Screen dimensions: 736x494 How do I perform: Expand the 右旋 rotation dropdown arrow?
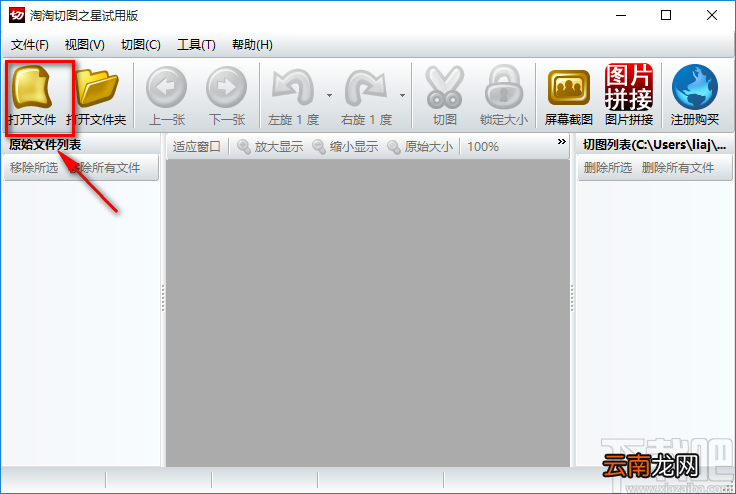pyautogui.click(x=402, y=95)
